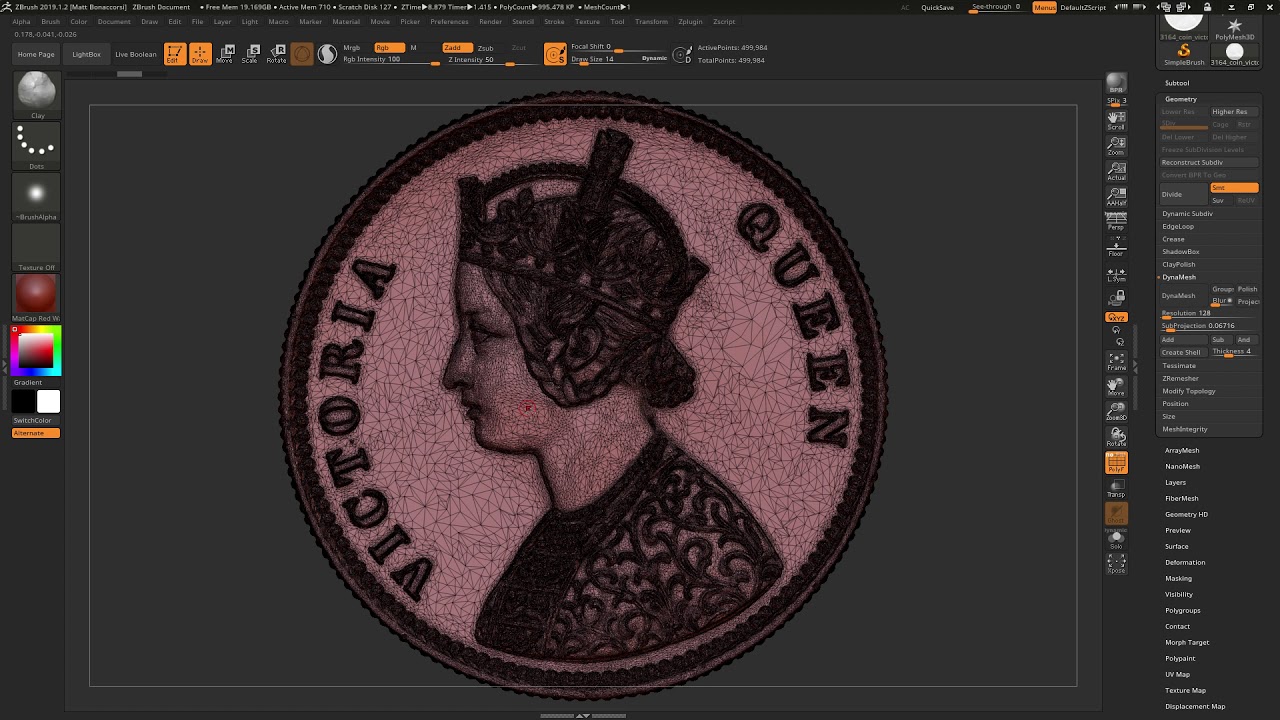The image size is (1280, 720).
Task: Collapse the Geometry section header
Action: (x=1181, y=99)
